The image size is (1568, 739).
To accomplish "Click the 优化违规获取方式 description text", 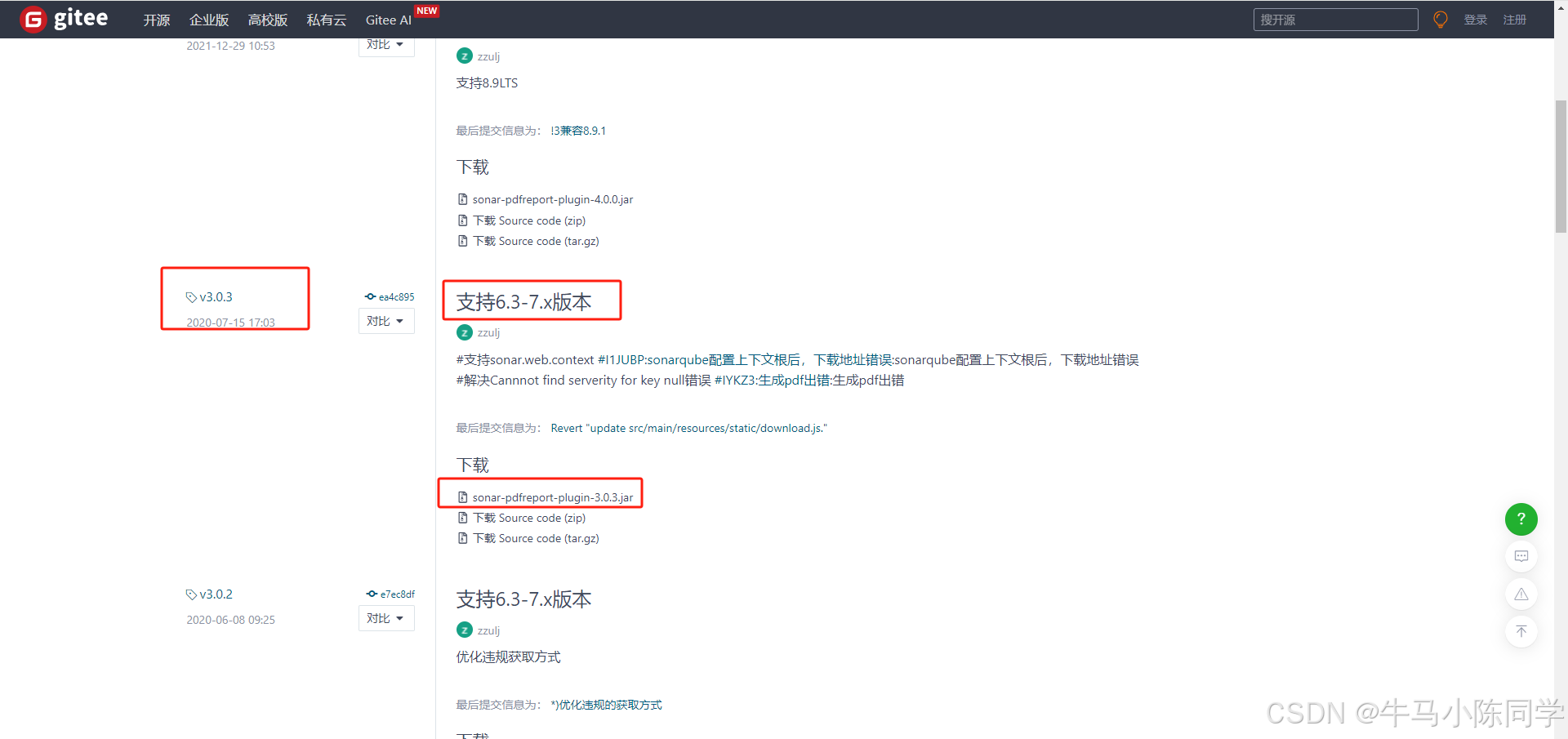I will coord(508,657).
